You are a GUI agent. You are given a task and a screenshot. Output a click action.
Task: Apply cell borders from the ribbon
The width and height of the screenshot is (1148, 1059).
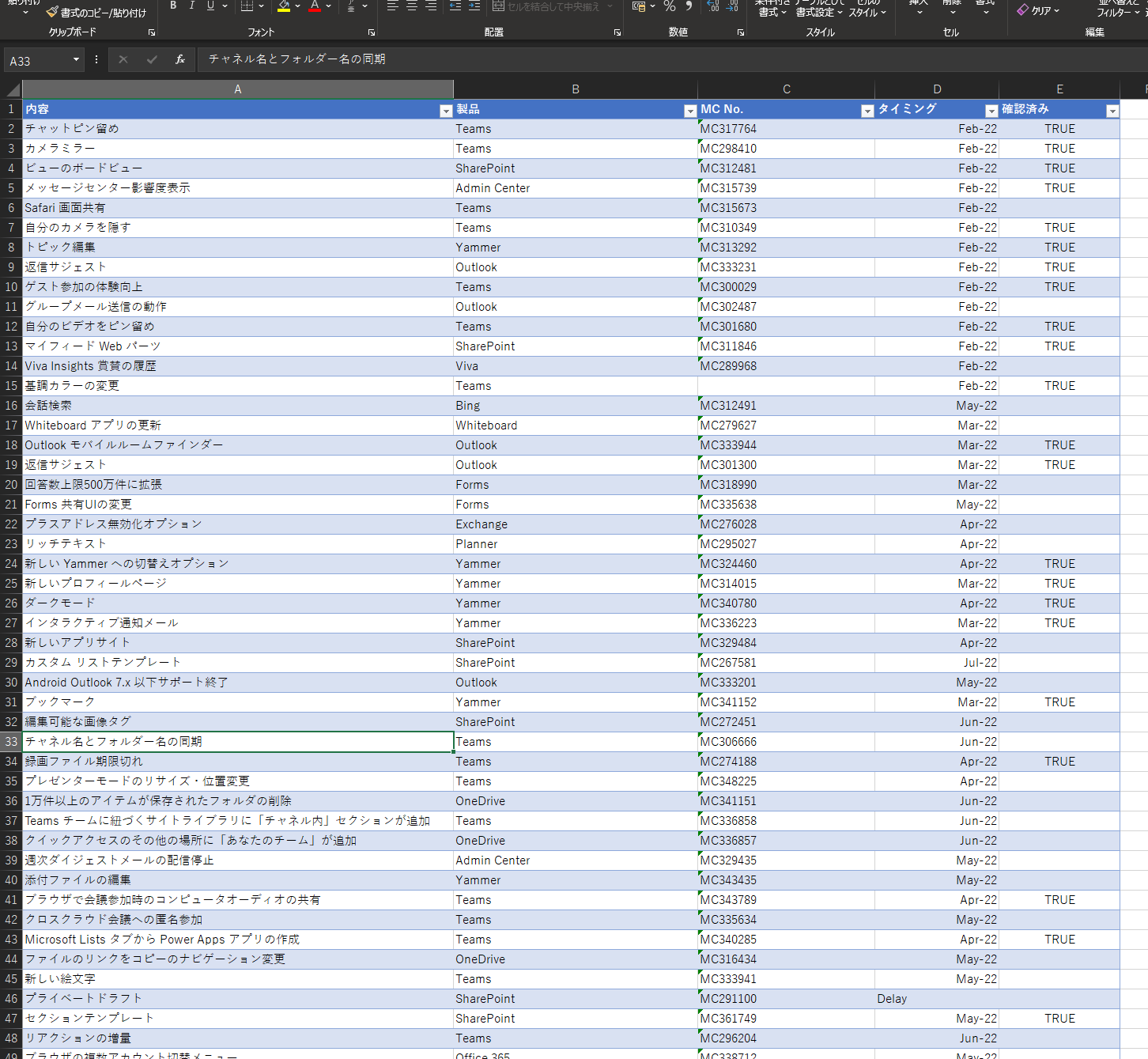pyautogui.click(x=247, y=6)
